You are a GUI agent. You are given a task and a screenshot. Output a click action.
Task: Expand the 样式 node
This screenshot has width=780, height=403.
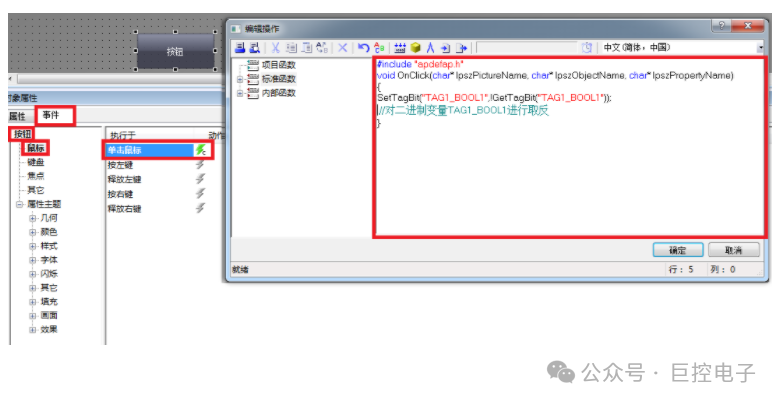33,246
